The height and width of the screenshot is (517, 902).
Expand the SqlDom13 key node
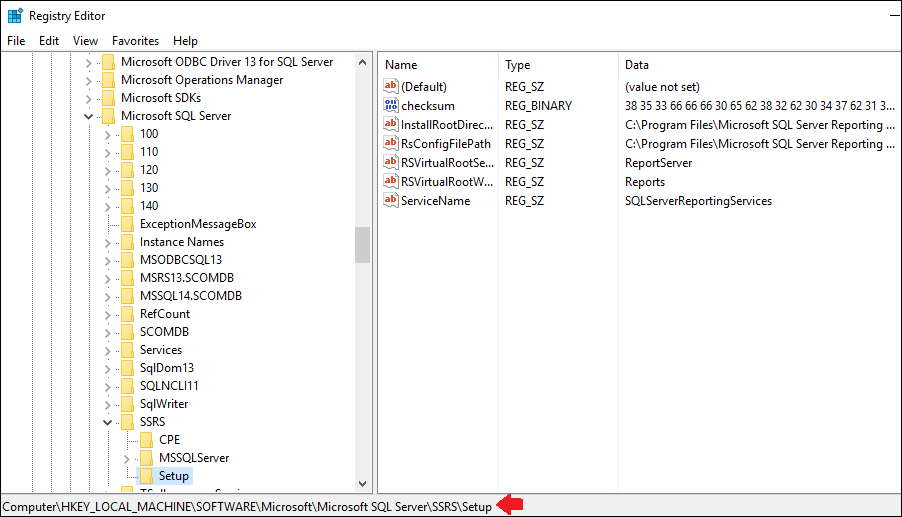(108, 369)
